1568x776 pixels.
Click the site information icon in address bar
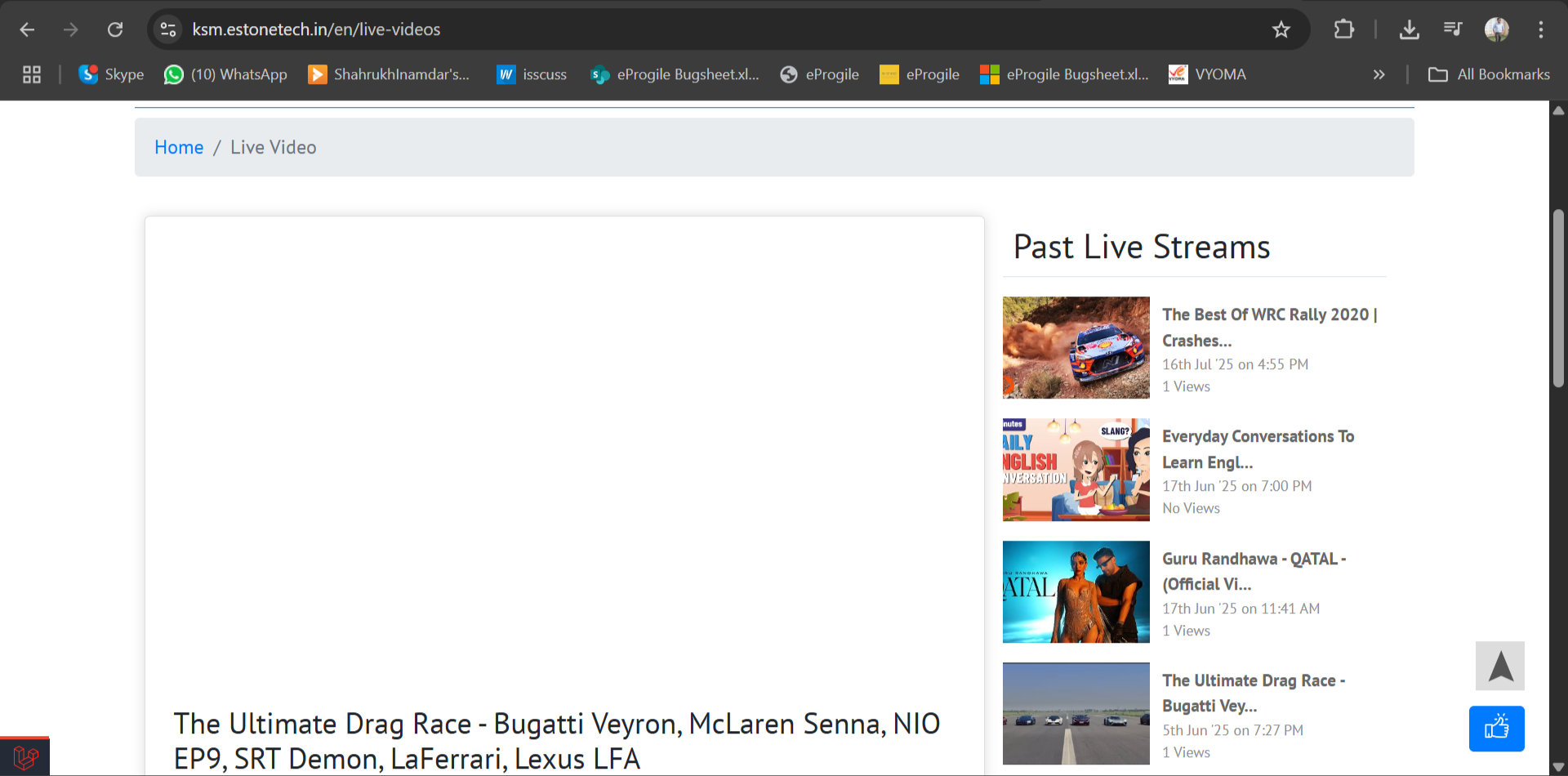(x=168, y=30)
